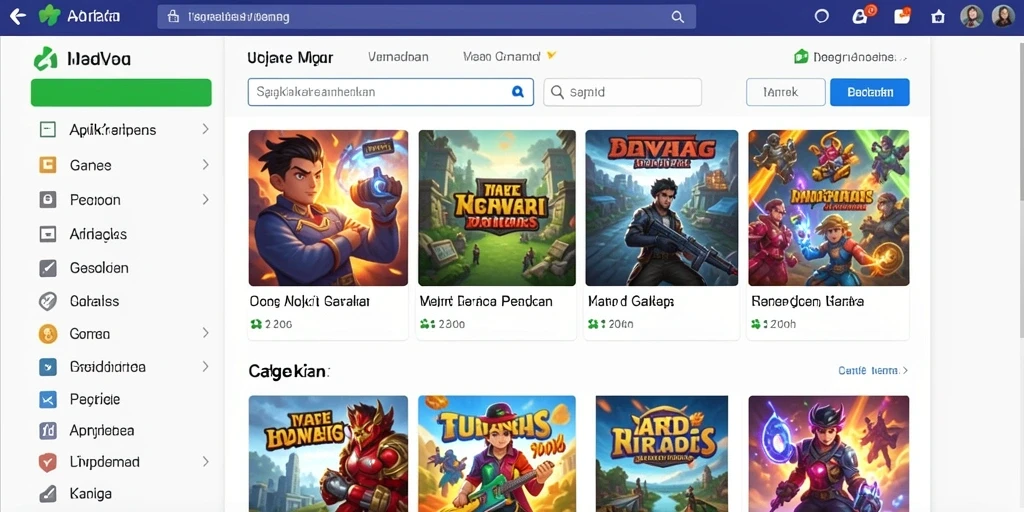The width and height of the screenshot is (1024, 512).
Task: Click the green button in sidebar
Action: point(121,93)
